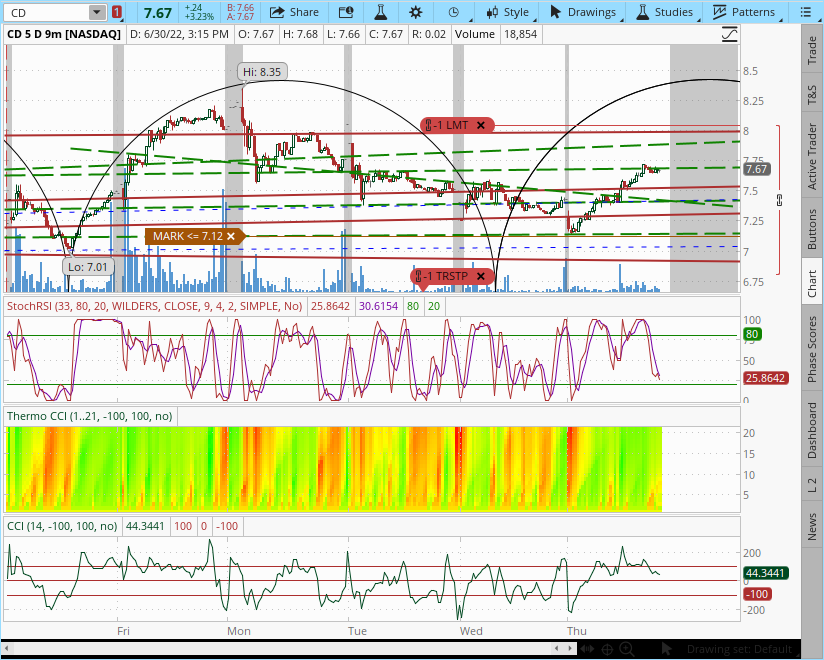Remove the MARK <= 7.12 alert
Screen dimensions: 824x660
pyautogui.click(x=231, y=236)
